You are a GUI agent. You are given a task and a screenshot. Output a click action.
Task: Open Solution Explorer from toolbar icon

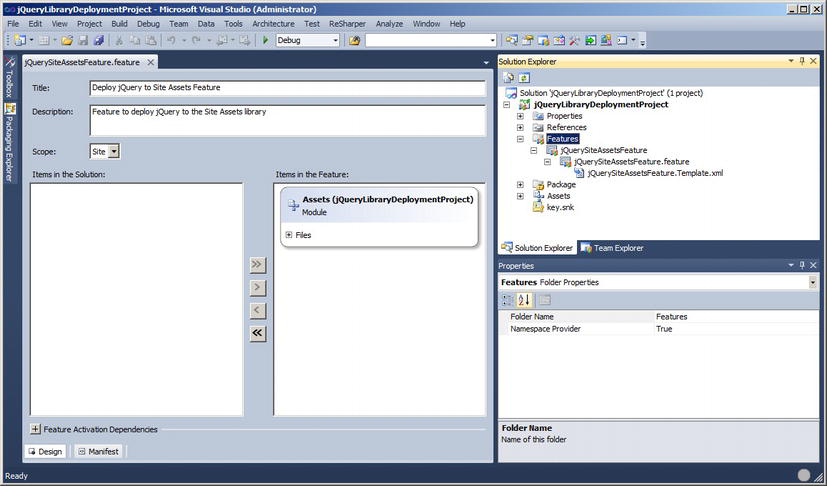point(512,40)
